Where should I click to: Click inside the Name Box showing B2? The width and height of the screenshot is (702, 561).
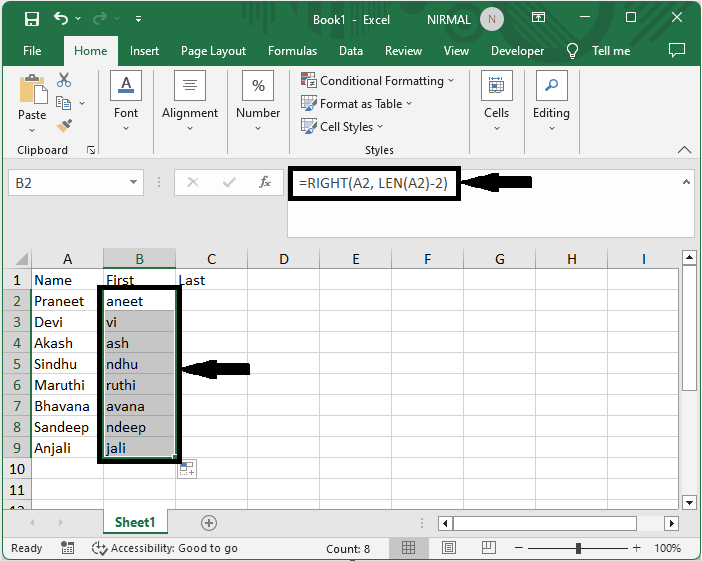pos(67,183)
